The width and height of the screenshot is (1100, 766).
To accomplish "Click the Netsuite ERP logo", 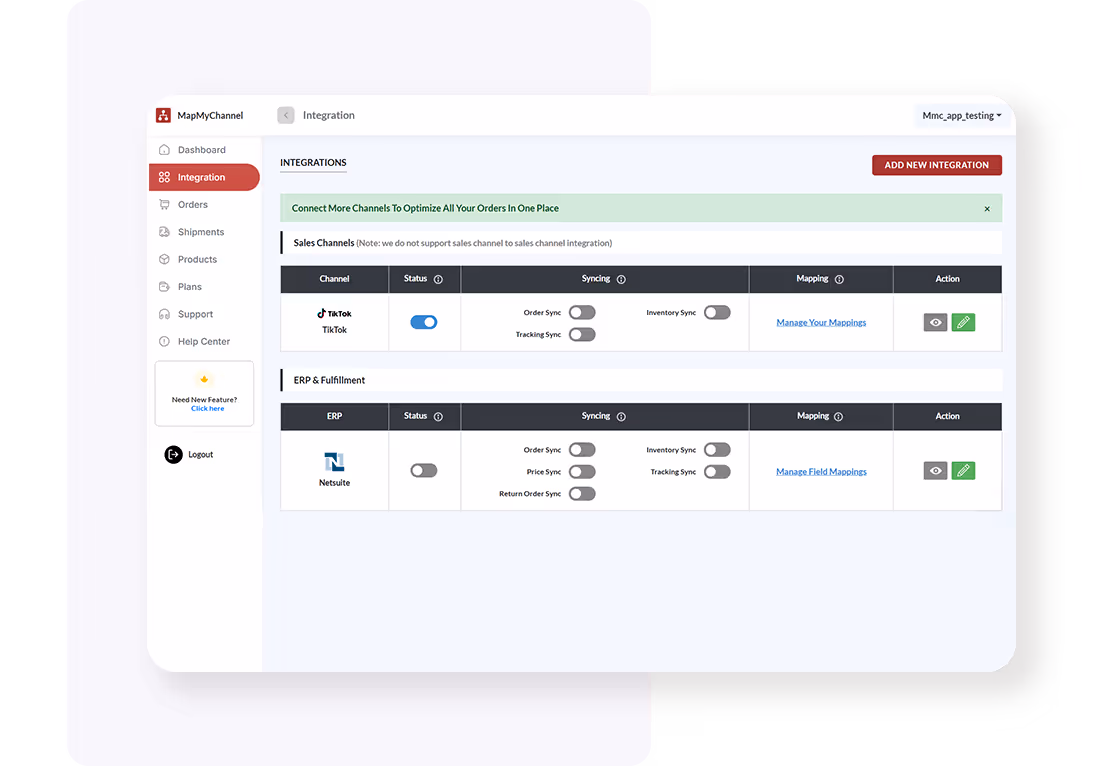I will (334, 462).
